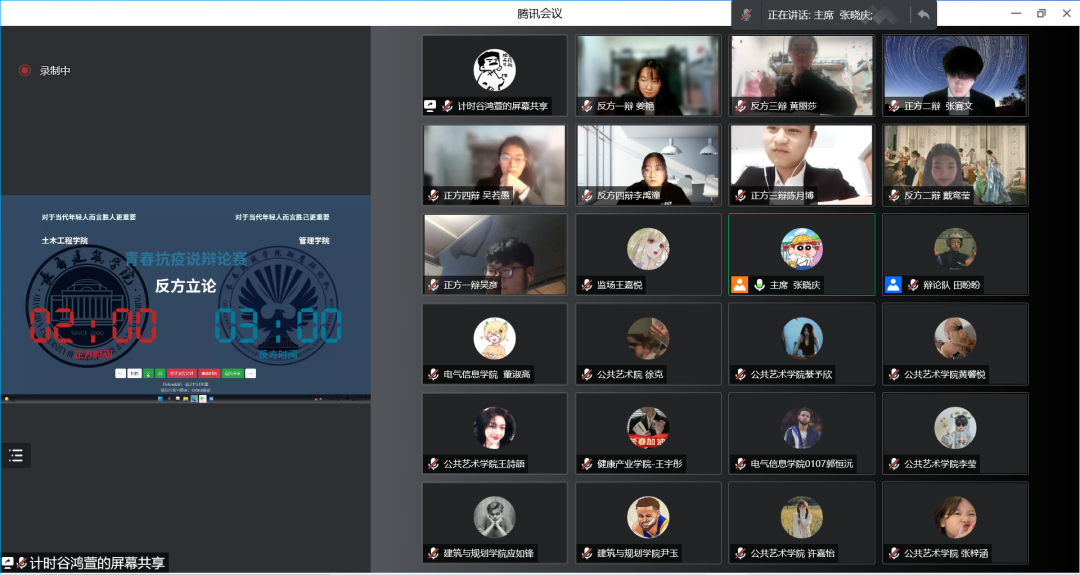Click avatar of 公共艺术学院 许嘉怡
The height and width of the screenshot is (575, 1080).
[802, 517]
